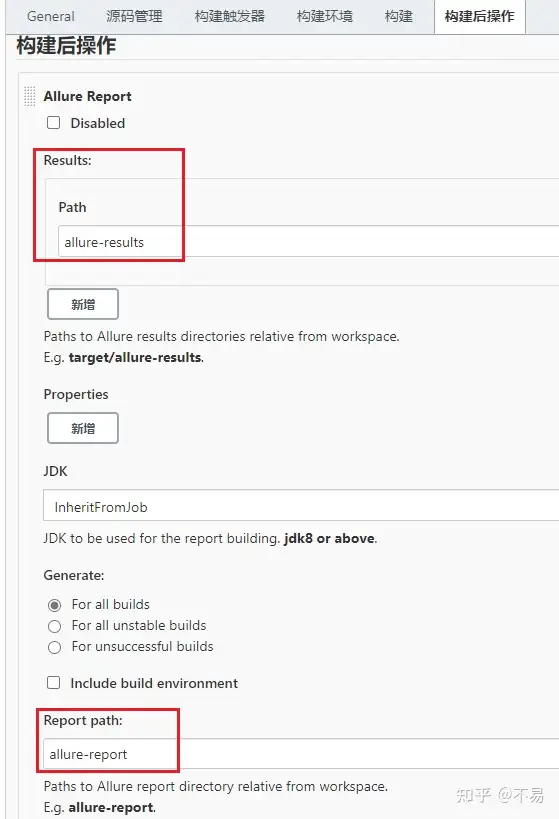Select For unsuccessful builds option

tap(54, 647)
